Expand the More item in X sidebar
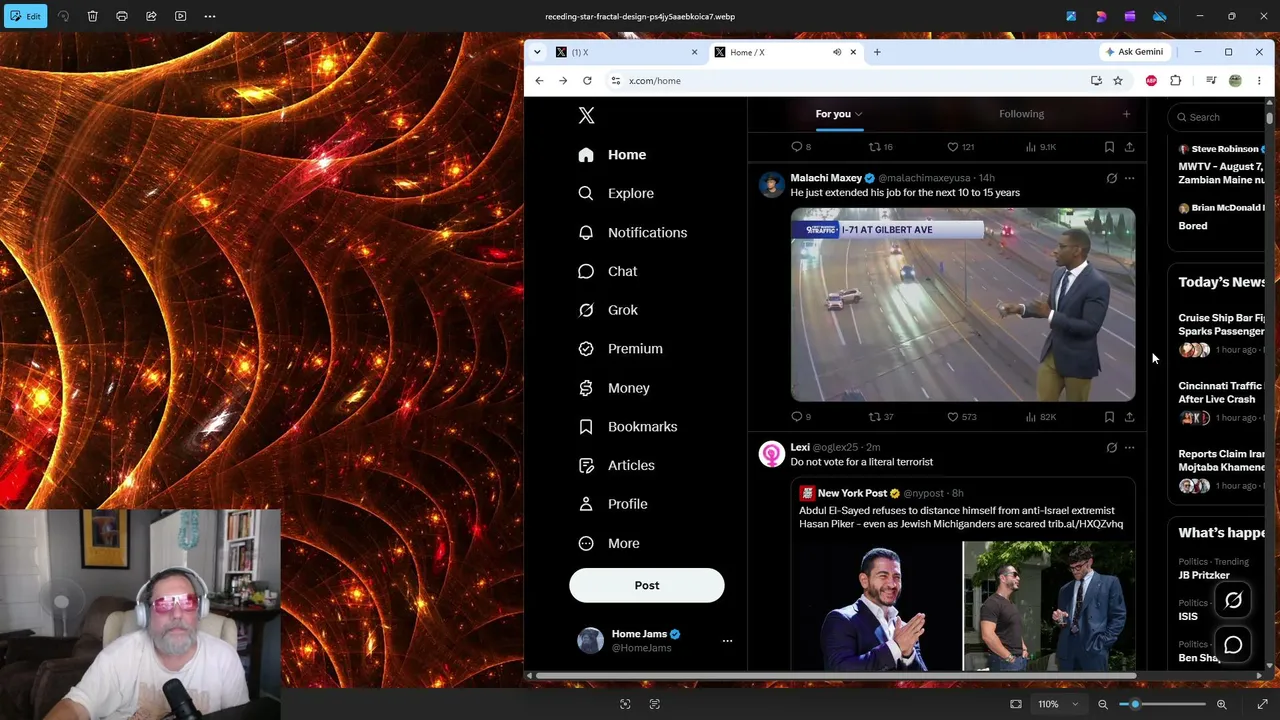The width and height of the screenshot is (1280, 720). pyautogui.click(x=609, y=543)
